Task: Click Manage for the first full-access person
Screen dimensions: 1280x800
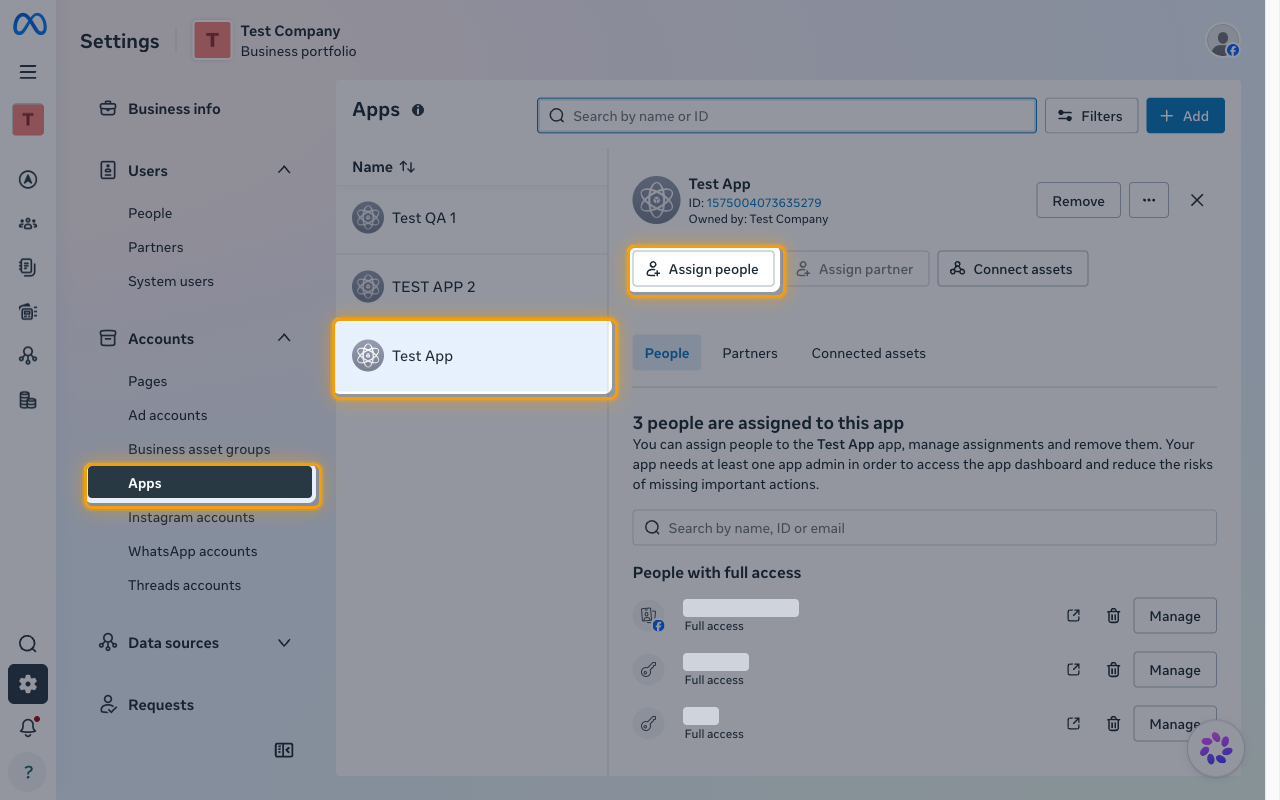Action: 1175,616
